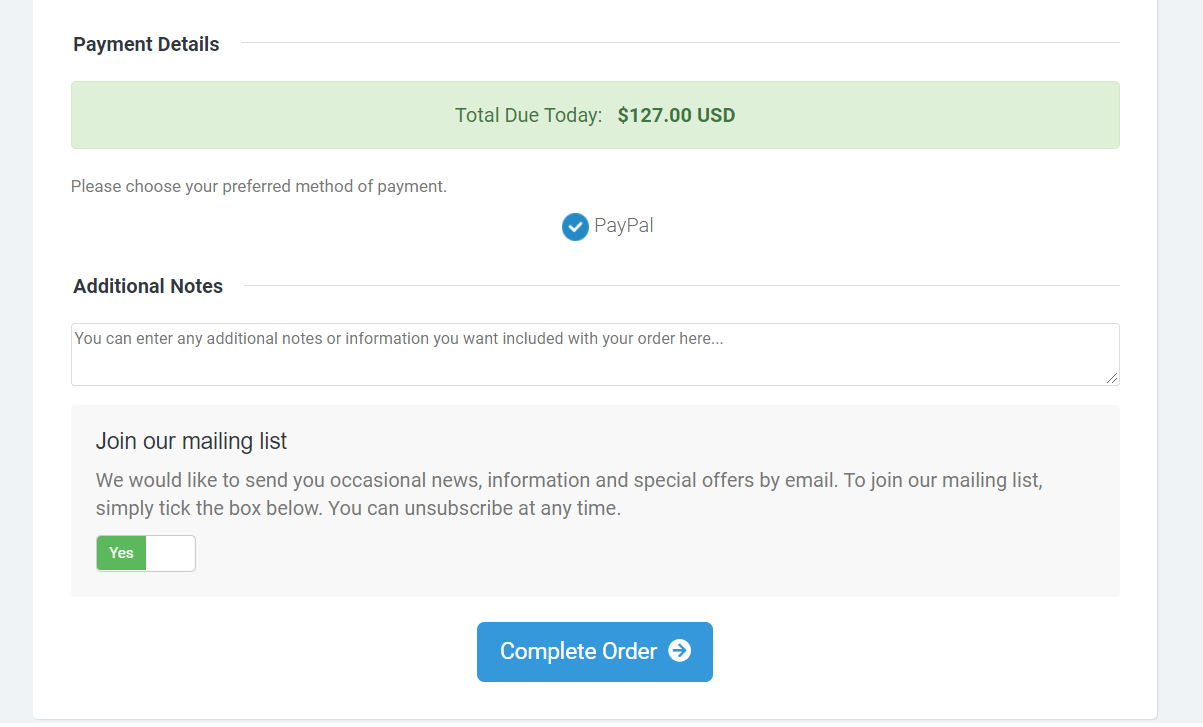This screenshot has height=727, width=1203.
Task: Click the divider line beside Payment Details
Action: pos(680,43)
